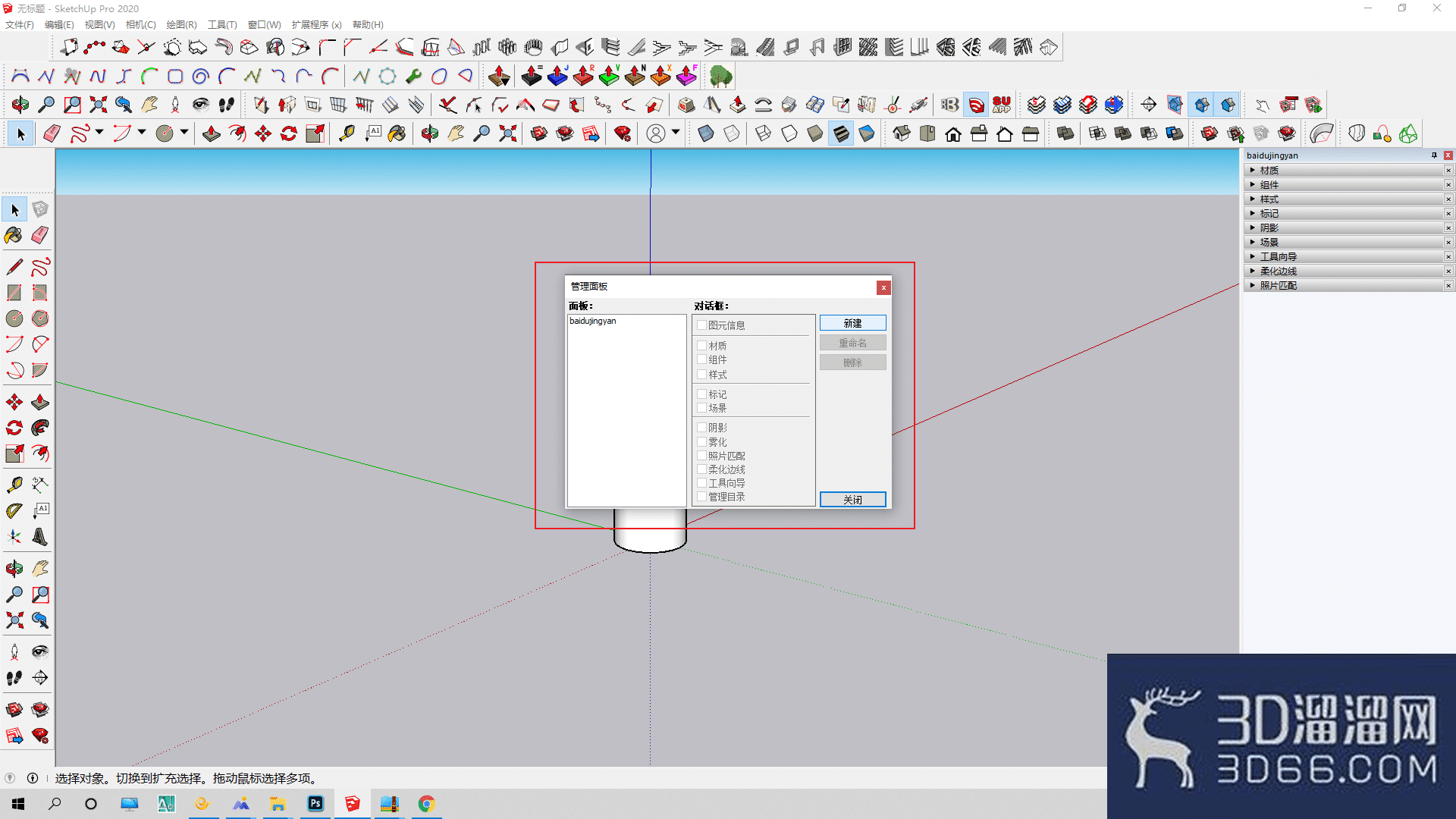The image size is (1456, 819).
Task: Click the tree icon in second toolbar
Action: point(720,76)
